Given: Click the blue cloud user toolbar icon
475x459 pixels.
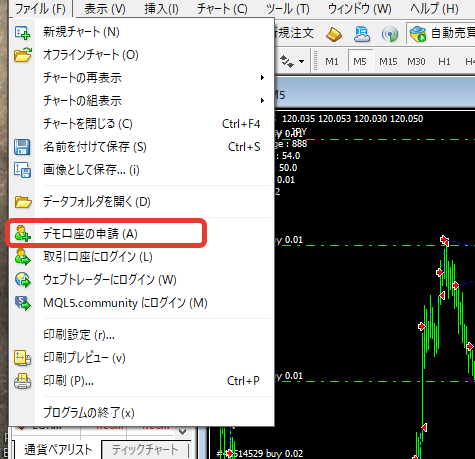Looking at the screenshot, I should point(362,34).
